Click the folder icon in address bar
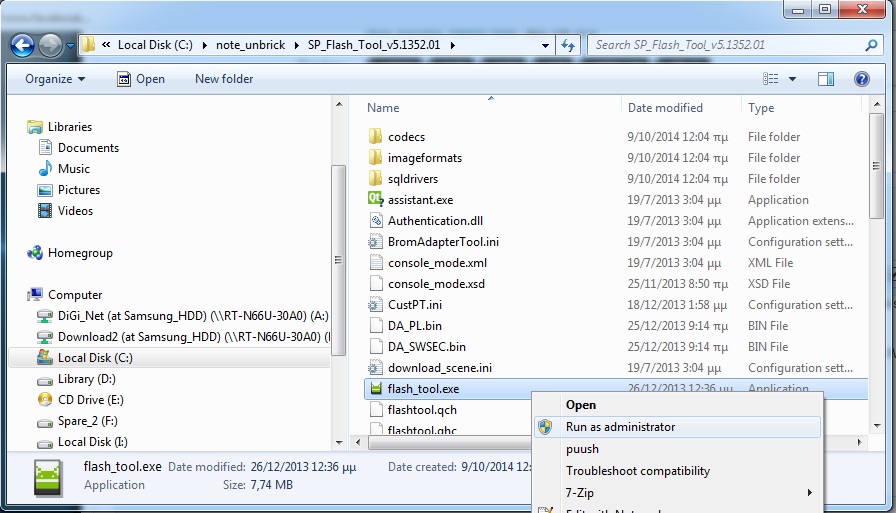 (87, 45)
